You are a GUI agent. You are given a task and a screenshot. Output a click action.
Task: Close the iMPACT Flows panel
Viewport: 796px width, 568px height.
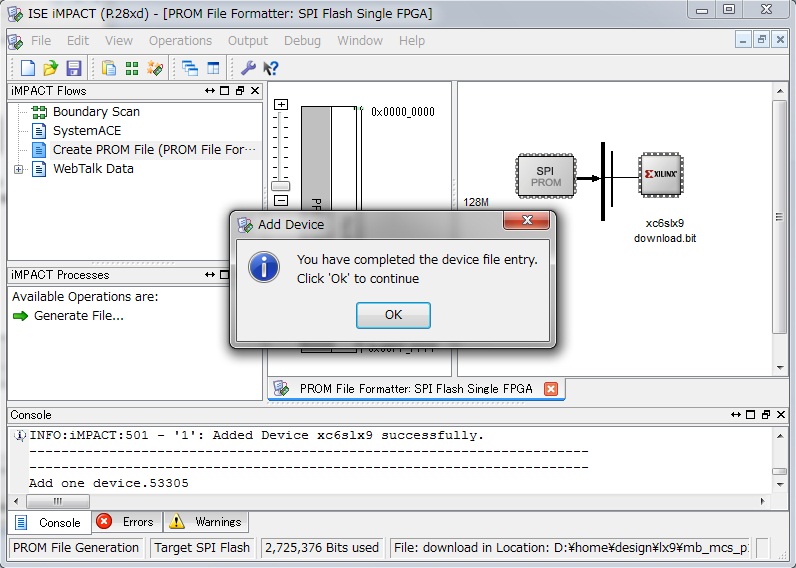click(x=255, y=91)
